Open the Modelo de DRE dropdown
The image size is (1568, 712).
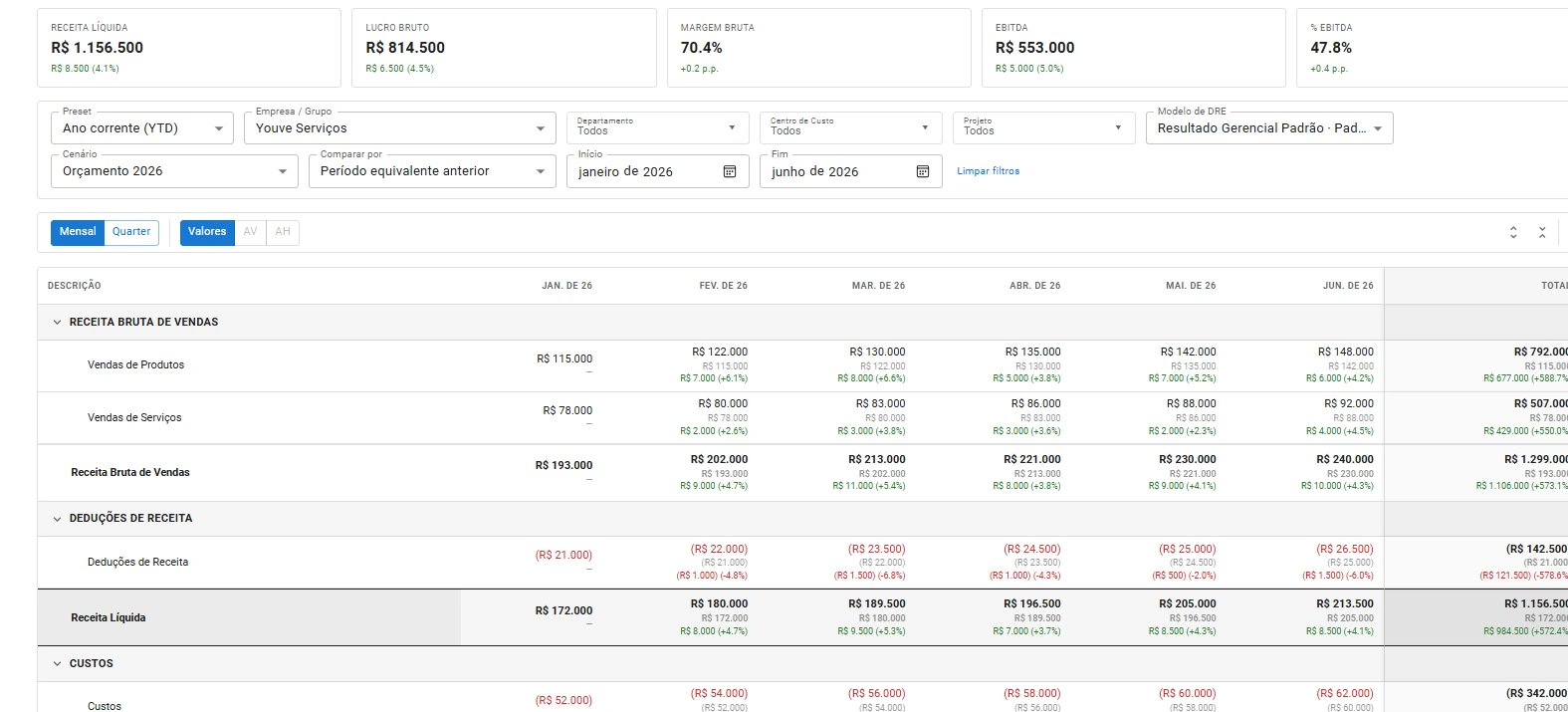click(1269, 128)
